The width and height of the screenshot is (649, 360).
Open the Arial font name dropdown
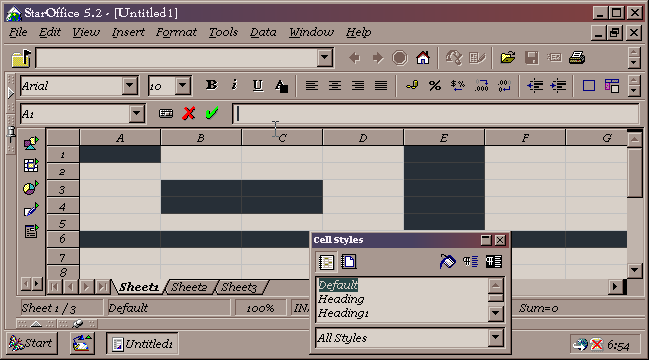130,86
